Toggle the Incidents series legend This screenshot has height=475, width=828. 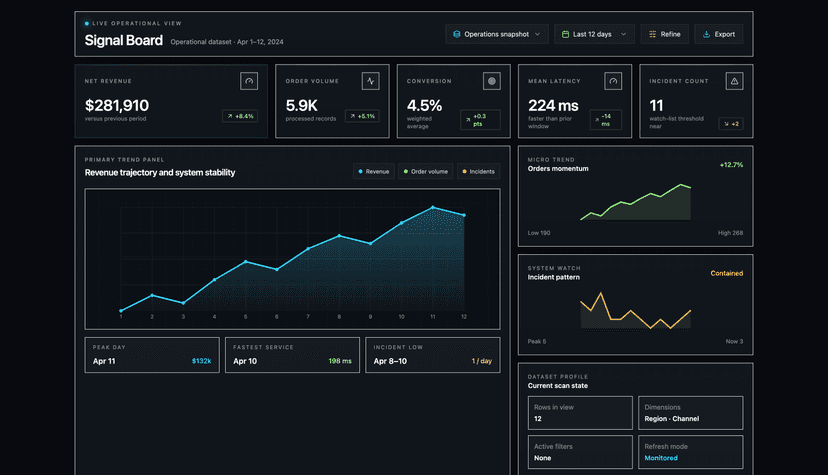(x=478, y=172)
